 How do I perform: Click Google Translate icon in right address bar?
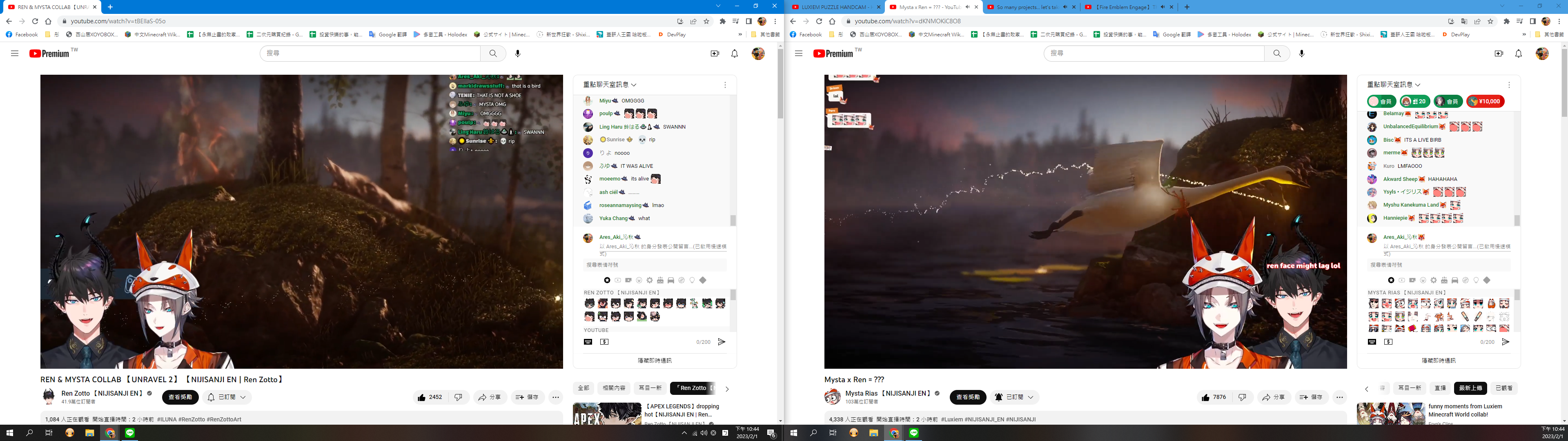click(x=1464, y=21)
